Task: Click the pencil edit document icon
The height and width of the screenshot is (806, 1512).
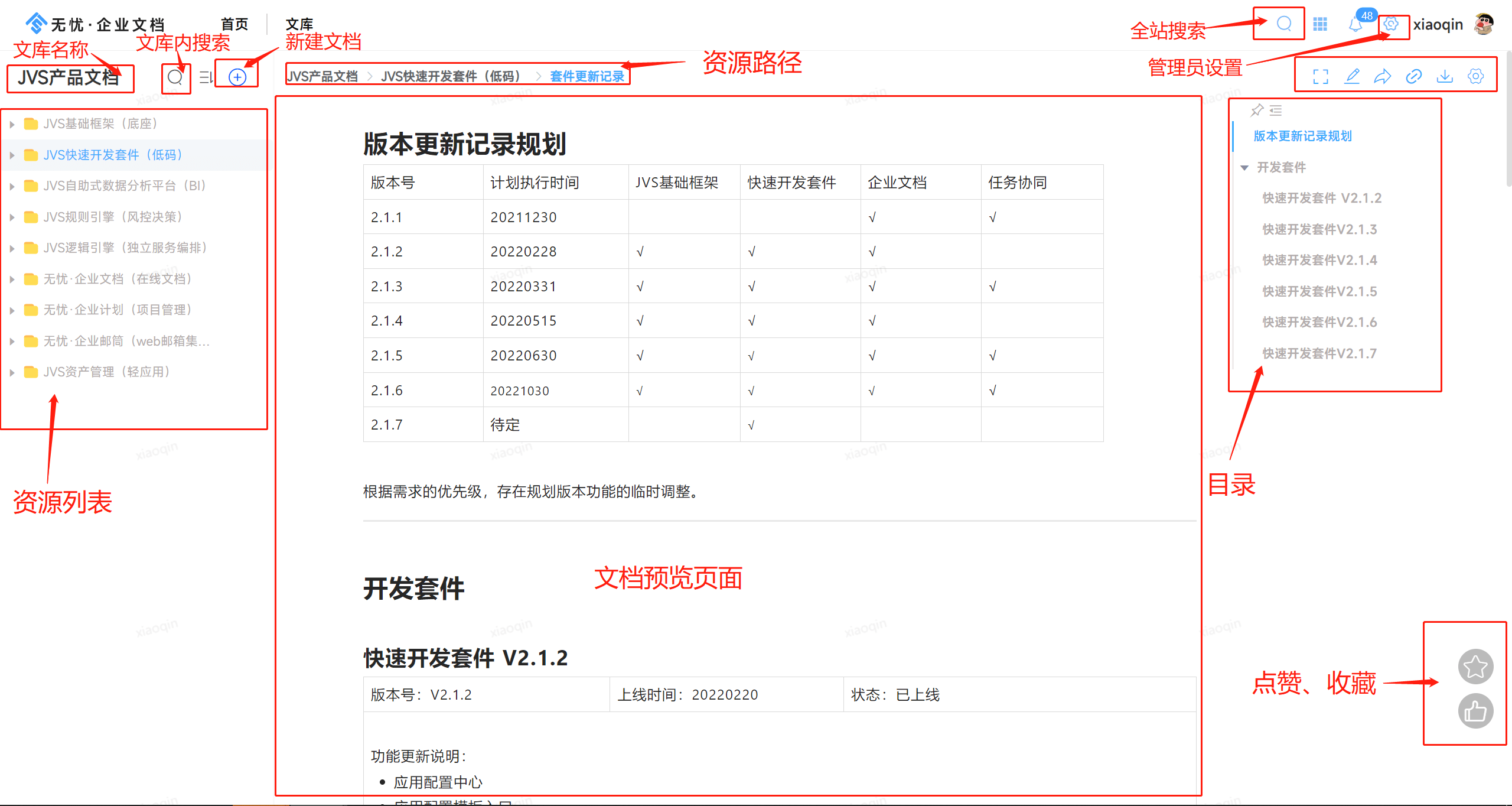Action: (1352, 76)
